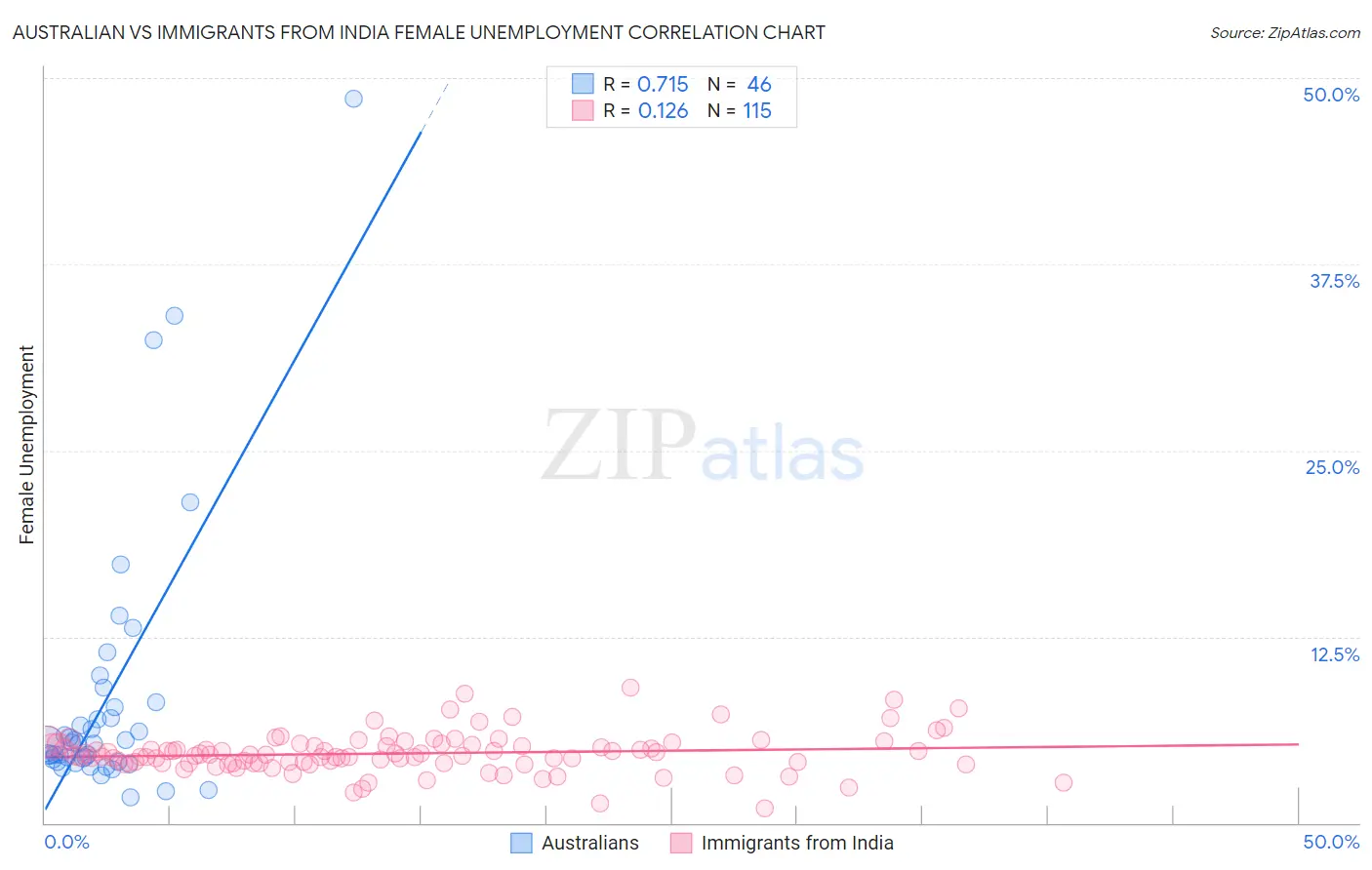Click the N value 46 in legend
Viewport: 1372px width, 870px height.
(x=758, y=84)
